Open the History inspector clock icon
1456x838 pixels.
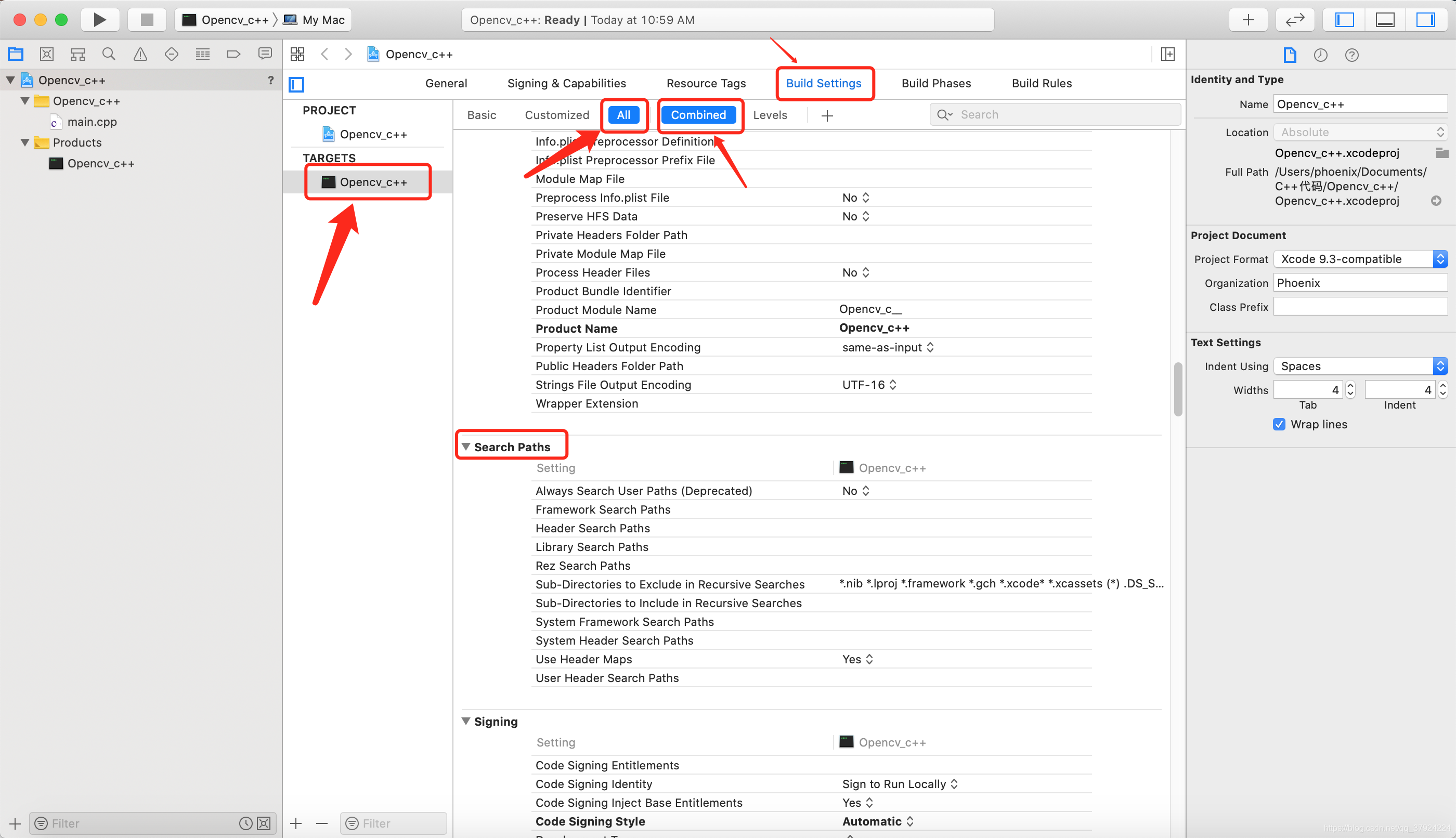pyautogui.click(x=1321, y=55)
